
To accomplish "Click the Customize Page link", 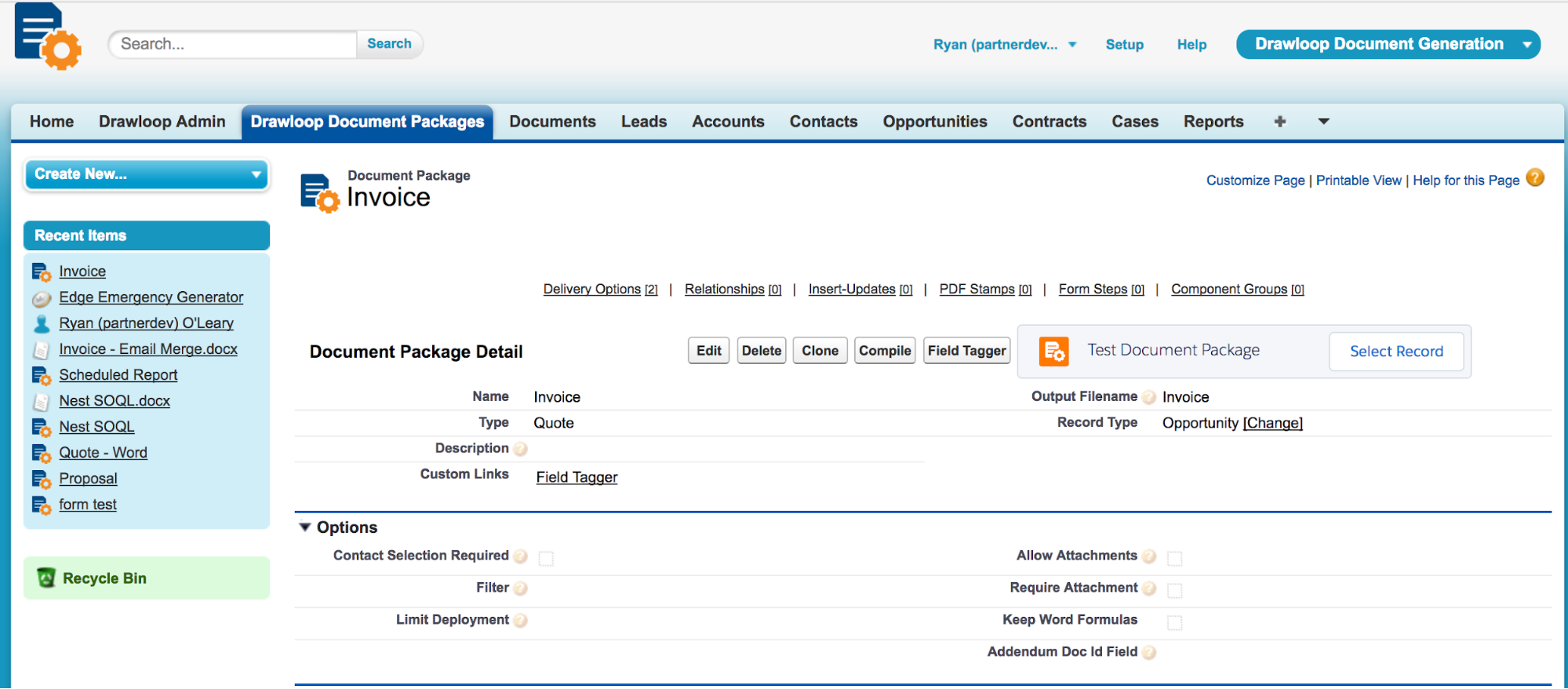I will [x=1255, y=180].
